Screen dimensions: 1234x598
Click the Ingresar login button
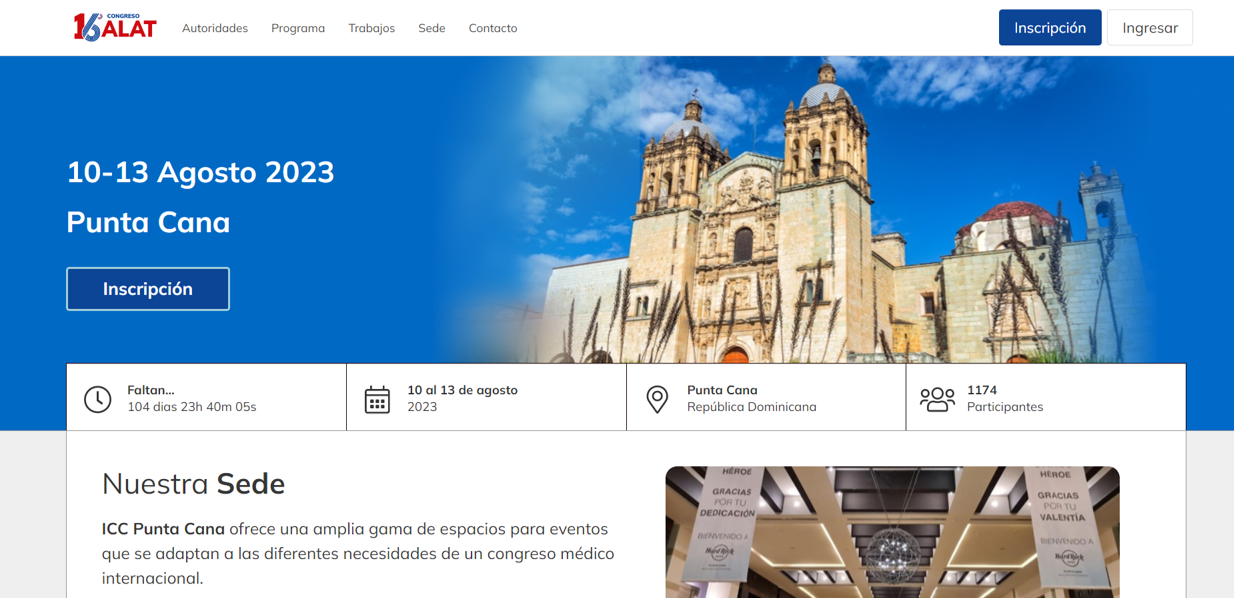1149,28
